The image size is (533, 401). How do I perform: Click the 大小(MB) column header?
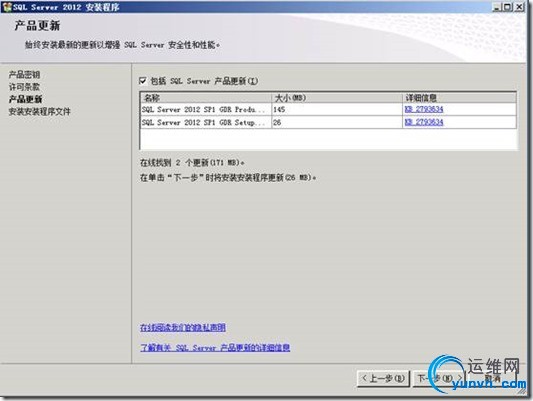point(337,98)
